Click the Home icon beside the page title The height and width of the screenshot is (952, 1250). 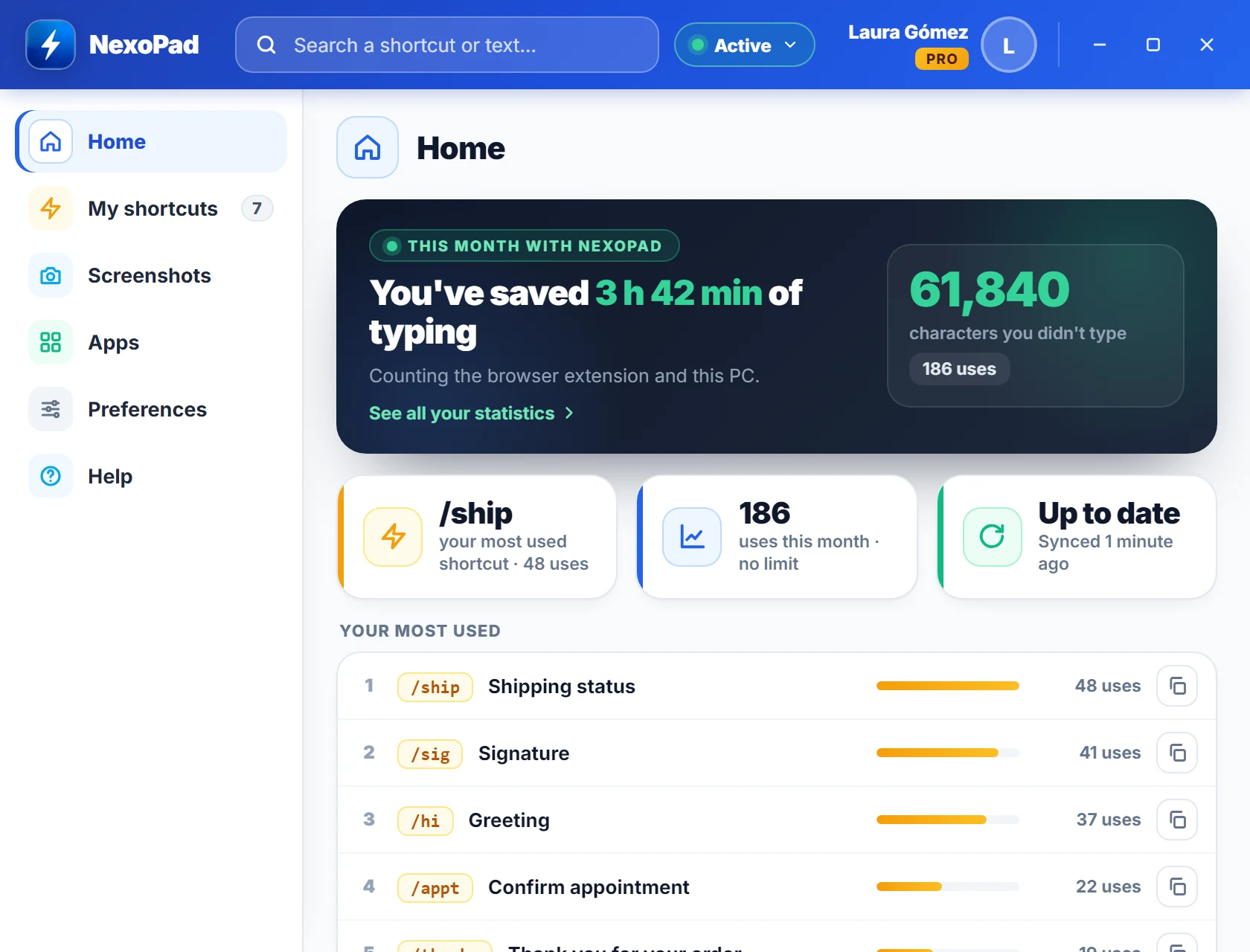(368, 147)
